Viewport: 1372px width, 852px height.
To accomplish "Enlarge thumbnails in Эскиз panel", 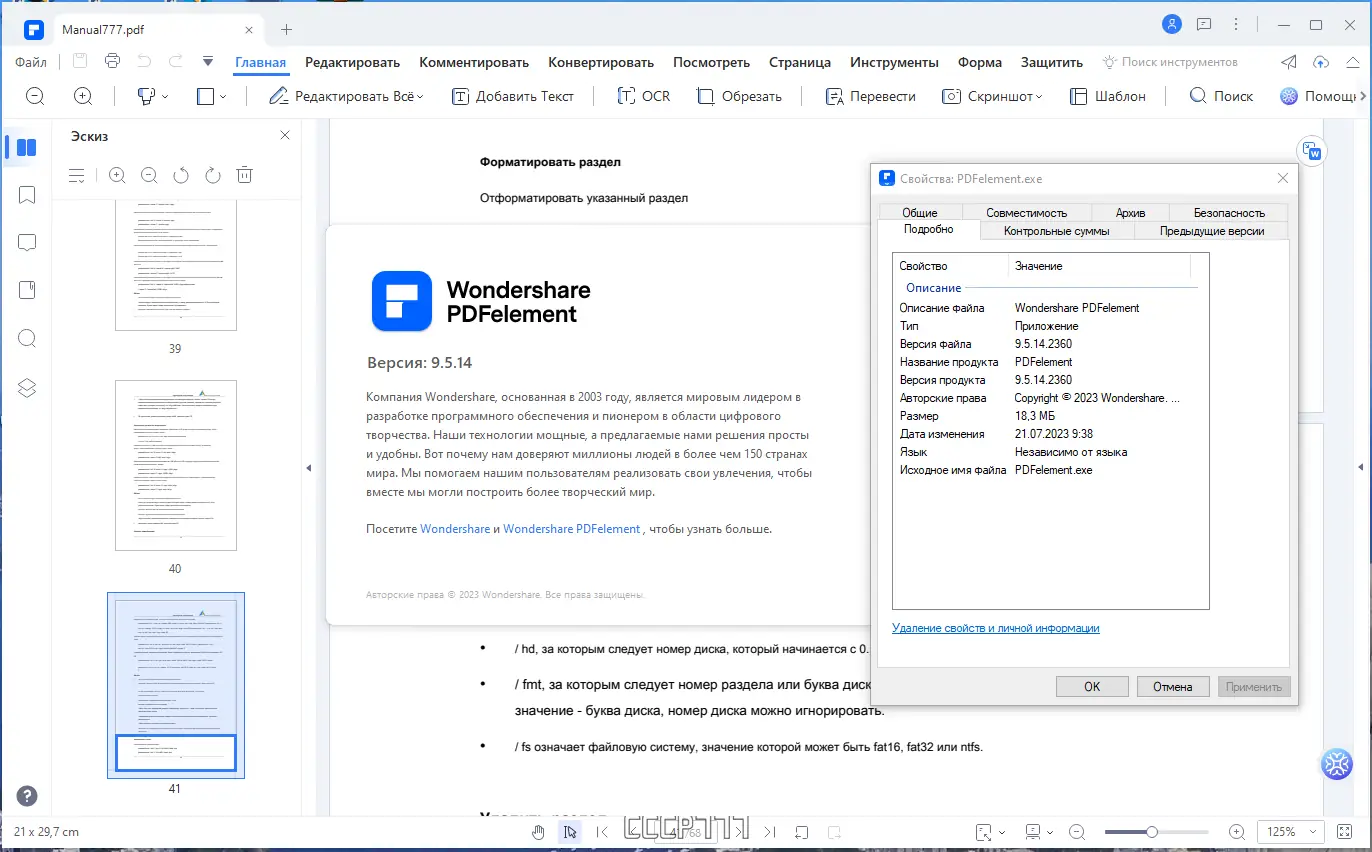I will pos(117,175).
